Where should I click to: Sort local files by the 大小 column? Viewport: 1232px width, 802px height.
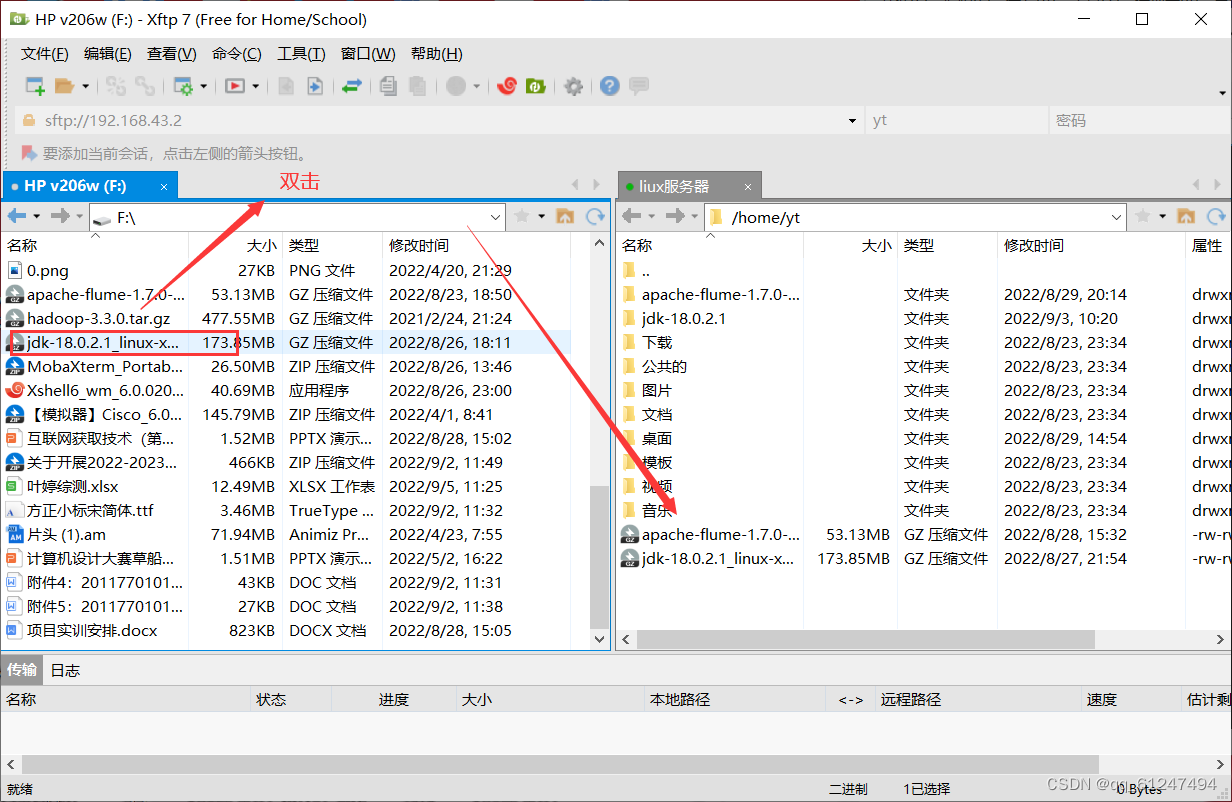pyautogui.click(x=236, y=245)
